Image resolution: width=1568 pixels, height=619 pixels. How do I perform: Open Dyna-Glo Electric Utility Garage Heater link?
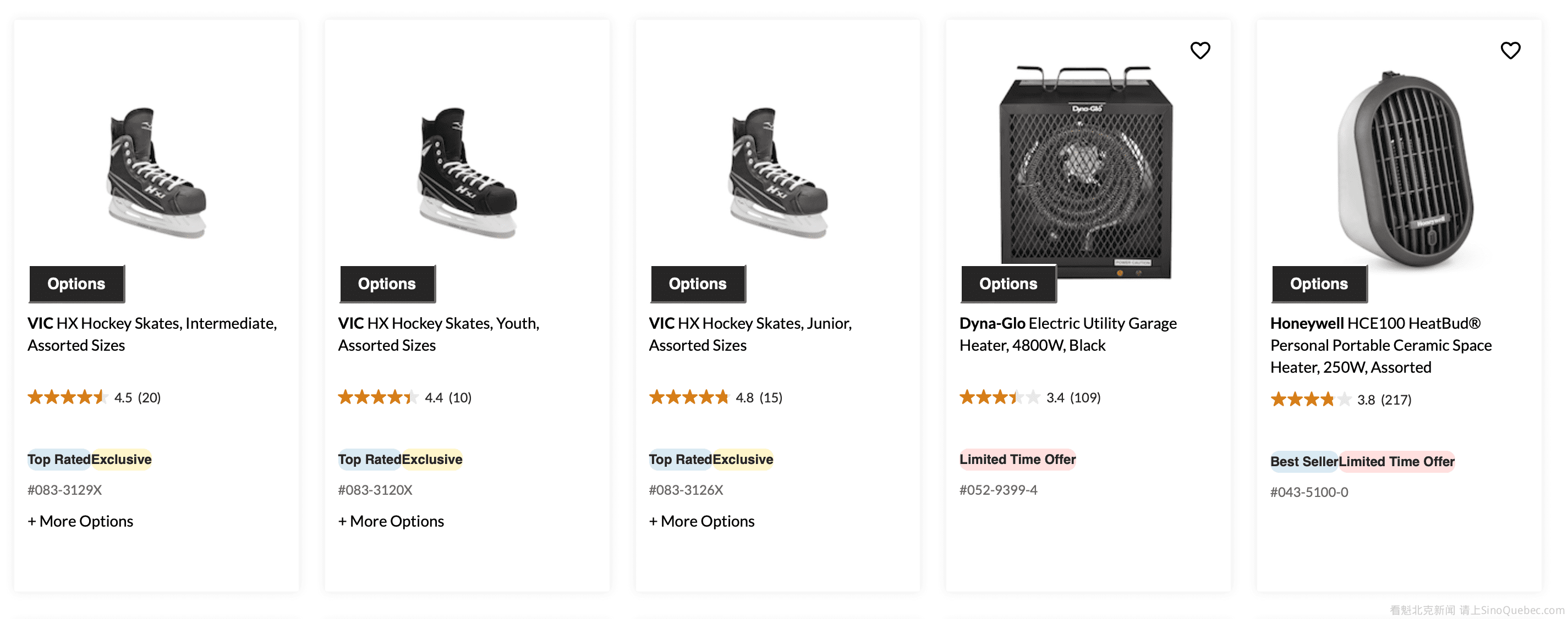[1068, 334]
